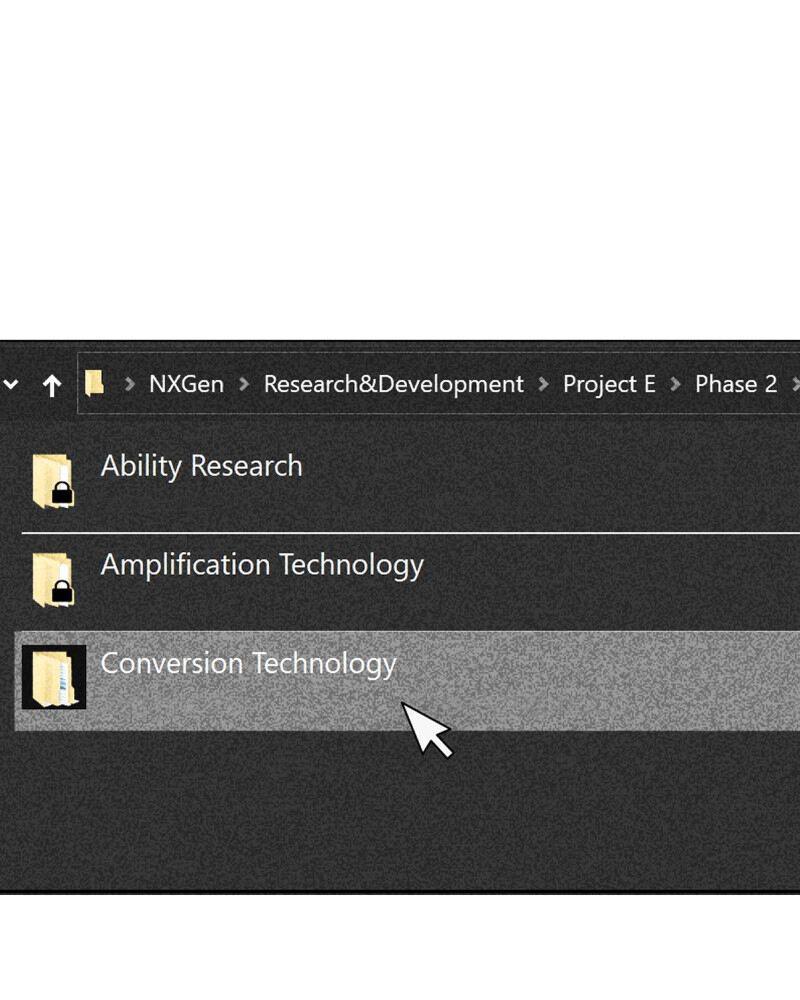Click the Conversion Technology folder icon

coord(54,677)
